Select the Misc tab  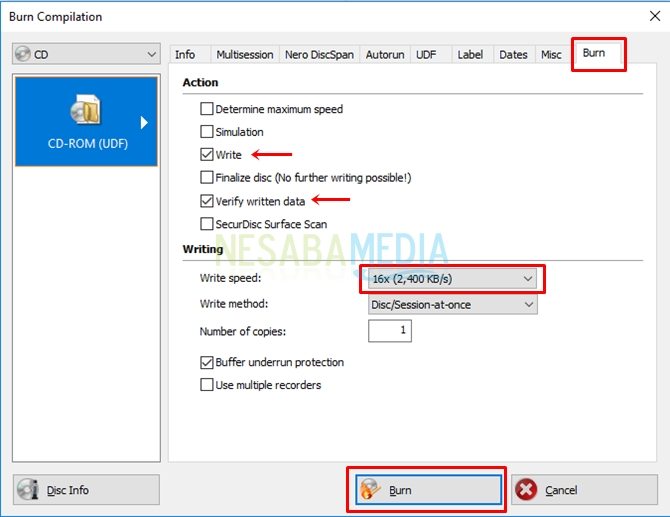(x=551, y=55)
